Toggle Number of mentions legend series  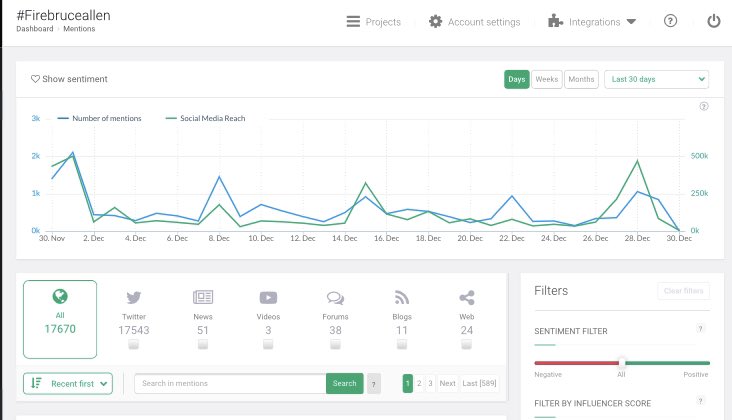99,119
